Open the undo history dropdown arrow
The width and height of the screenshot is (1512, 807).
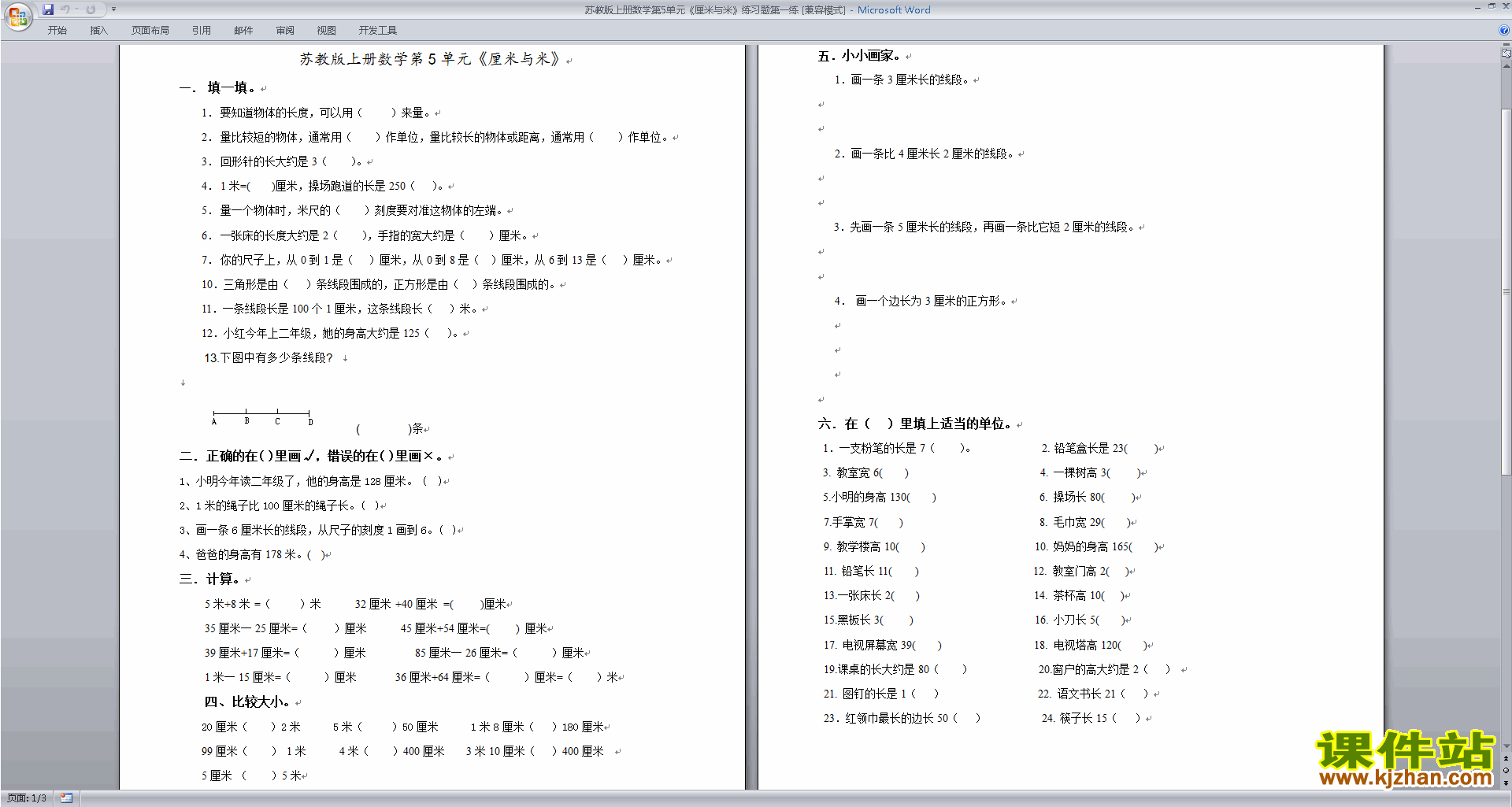(x=76, y=9)
